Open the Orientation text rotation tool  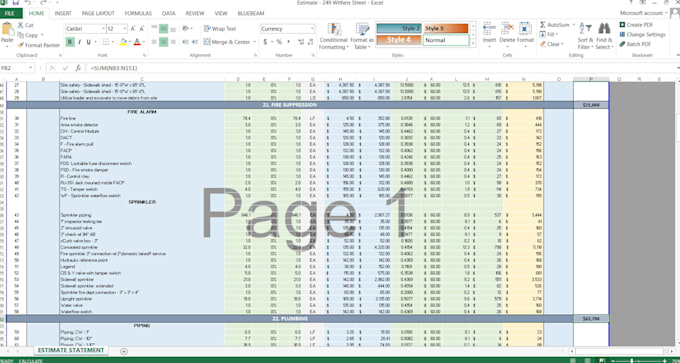point(186,29)
